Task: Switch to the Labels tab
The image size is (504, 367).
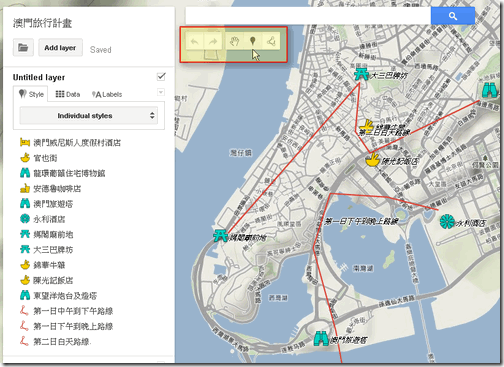Action: pos(107,94)
